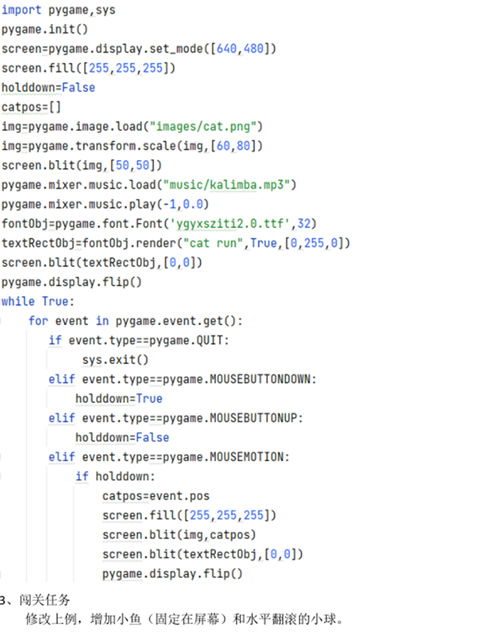Click the "images/cat.png" string
Image resolution: width=500 pixels, height=637 pixels.
coord(206,126)
